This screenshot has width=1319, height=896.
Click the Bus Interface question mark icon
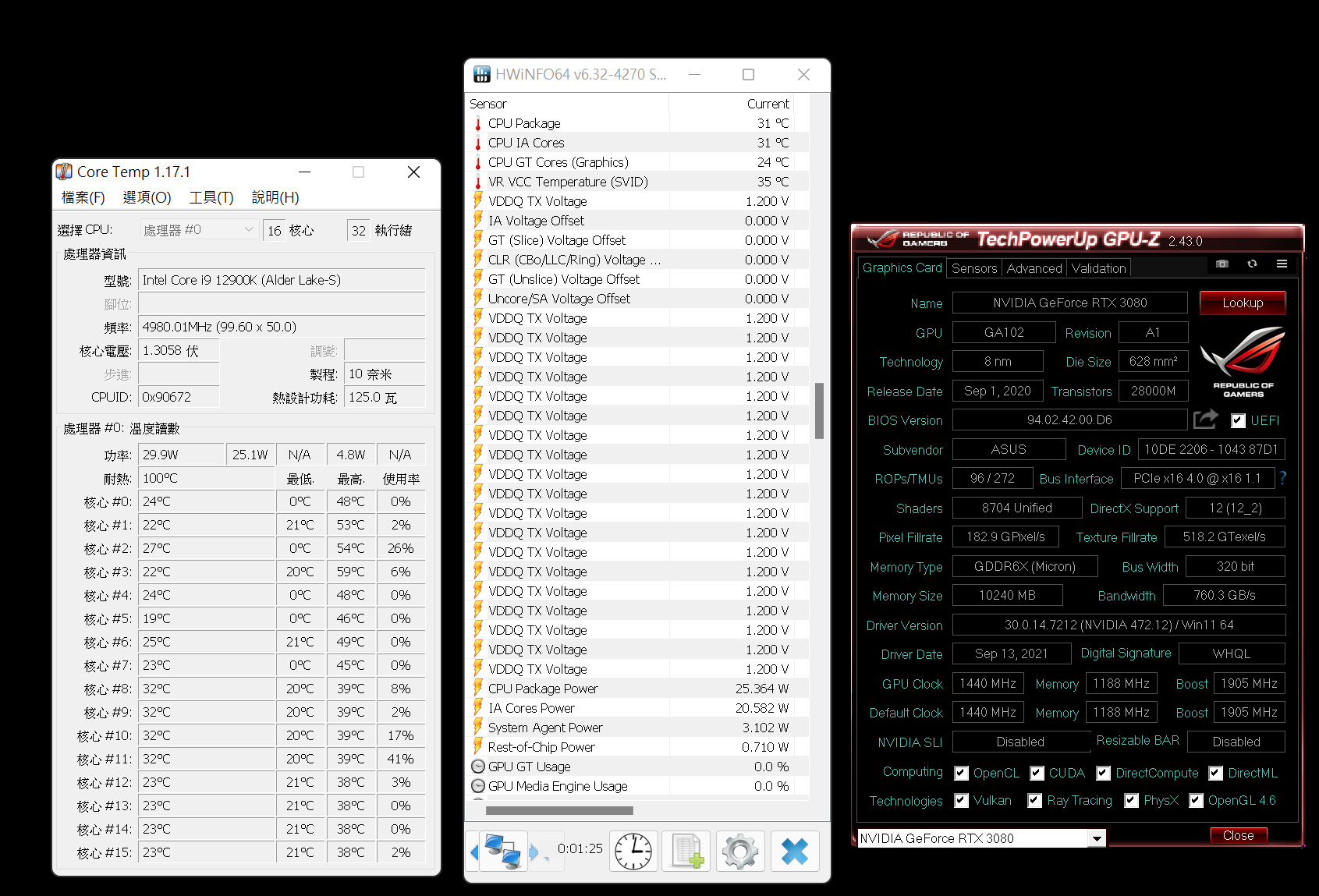coord(1282,478)
